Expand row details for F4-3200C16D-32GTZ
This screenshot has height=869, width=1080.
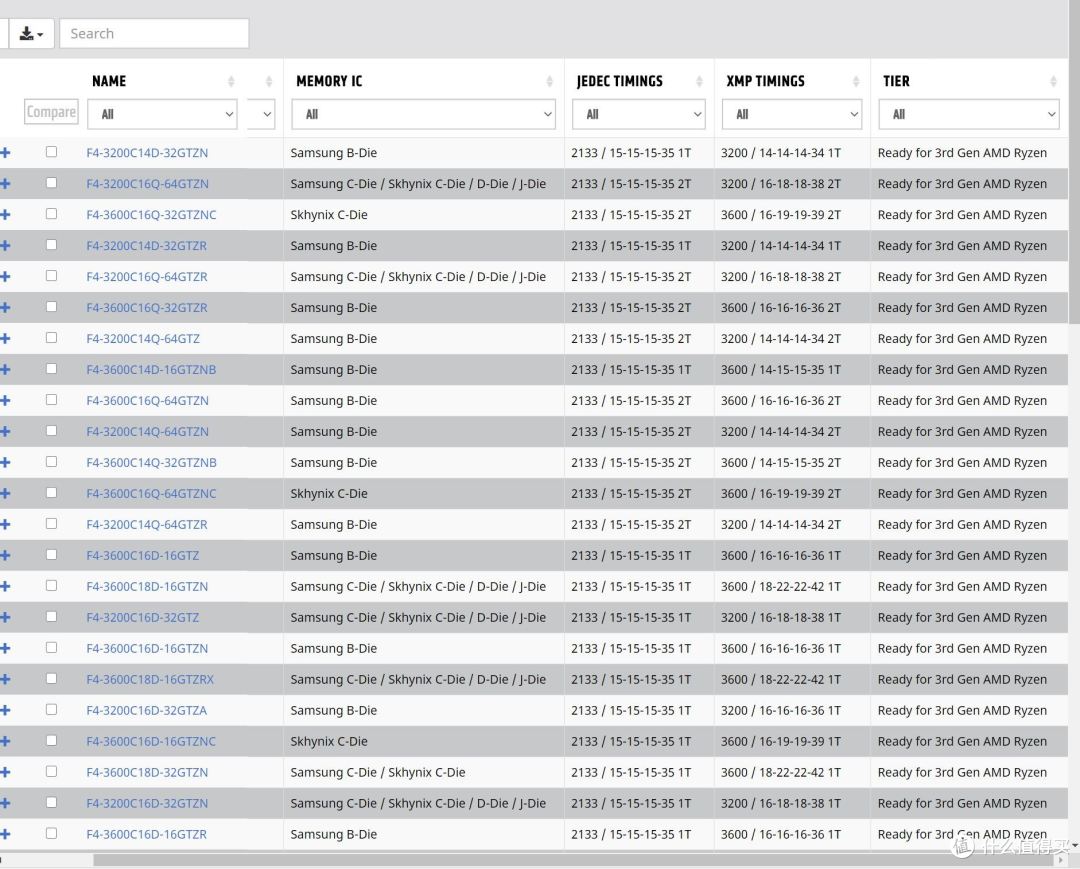point(5,618)
